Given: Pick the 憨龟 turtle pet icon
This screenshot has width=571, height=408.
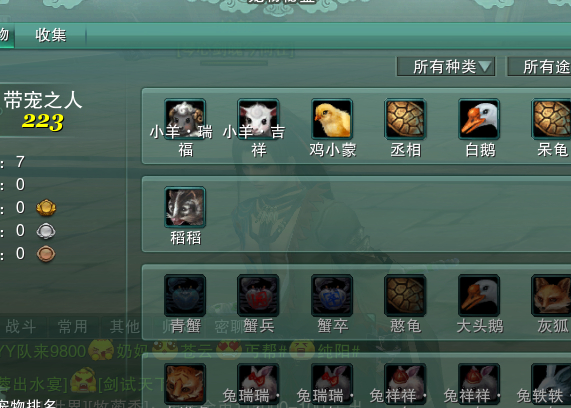Looking at the screenshot, I should tap(405, 295).
